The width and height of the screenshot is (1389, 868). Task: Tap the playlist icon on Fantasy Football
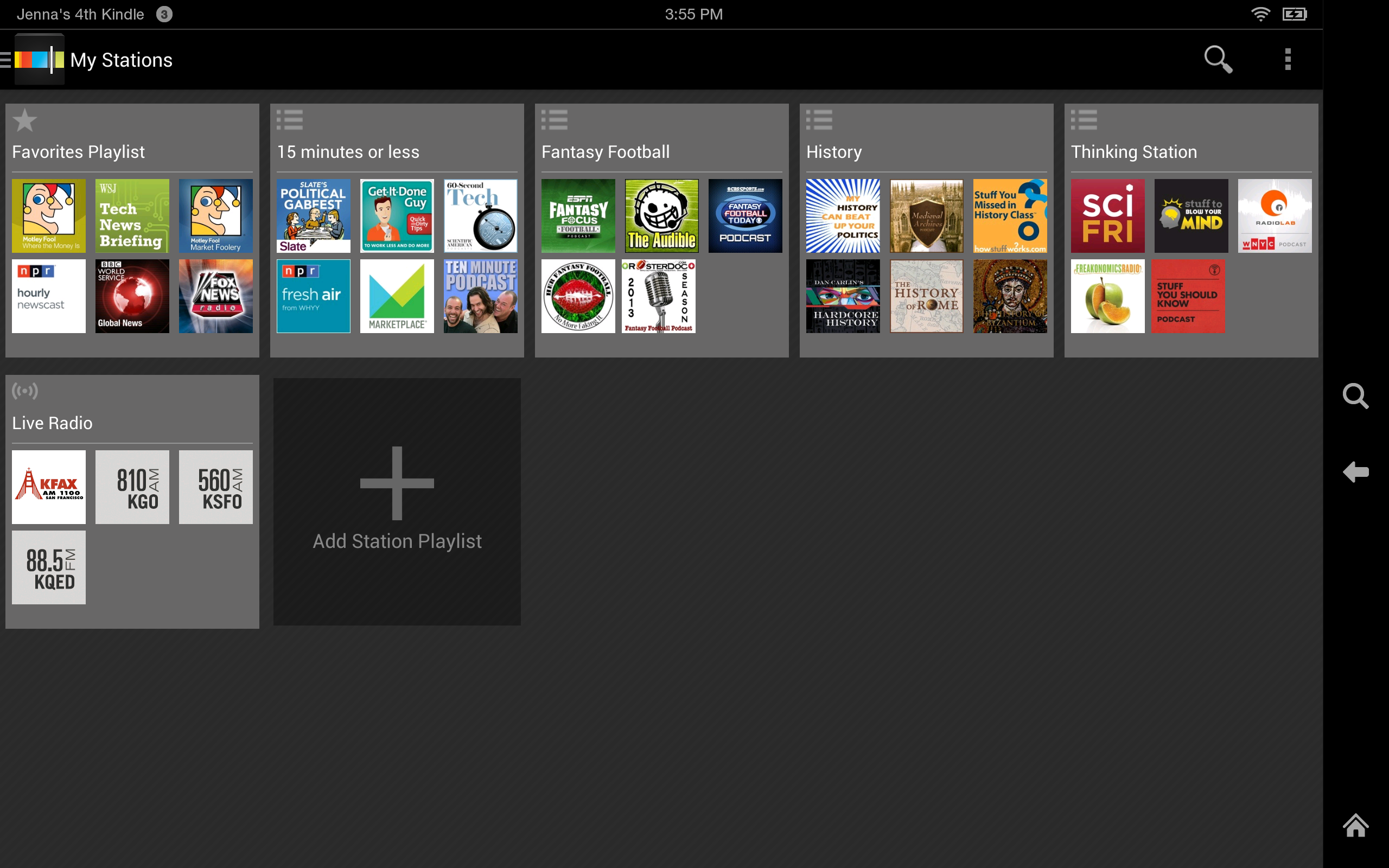tap(555, 119)
